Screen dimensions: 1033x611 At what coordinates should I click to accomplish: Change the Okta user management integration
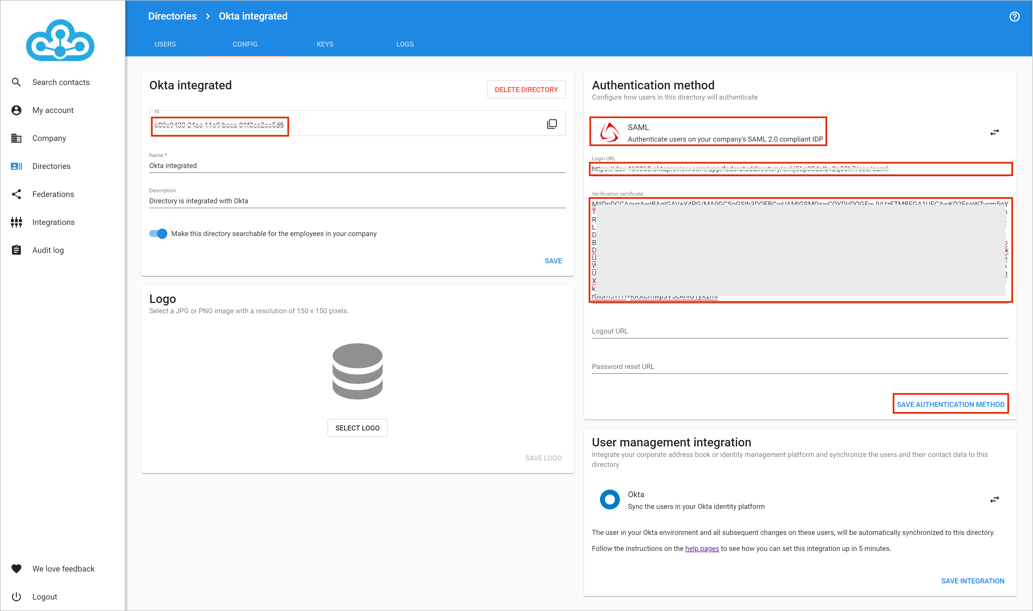click(994, 500)
